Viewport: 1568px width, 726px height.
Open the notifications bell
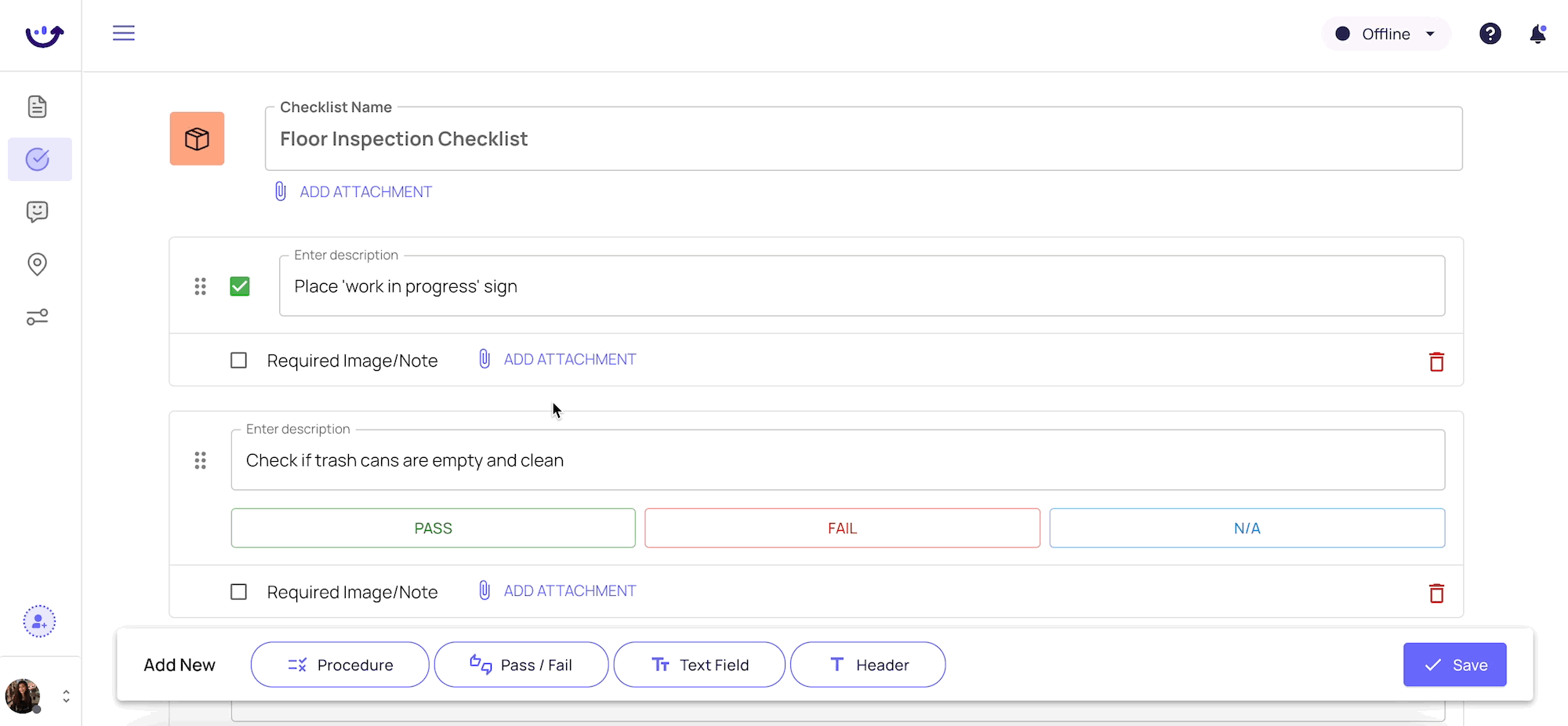coord(1537,34)
